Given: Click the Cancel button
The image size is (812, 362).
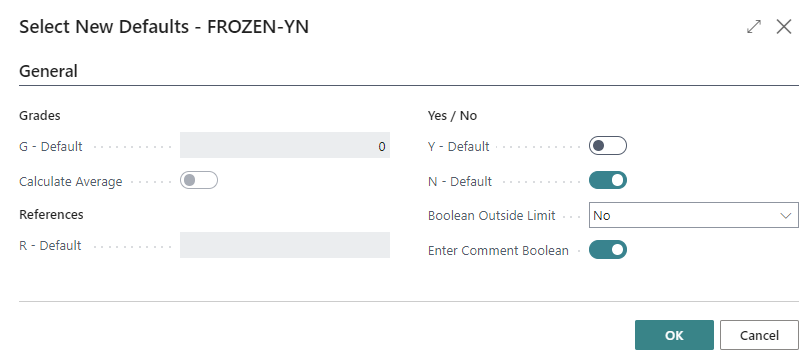Looking at the screenshot, I should (x=759, y=335).
